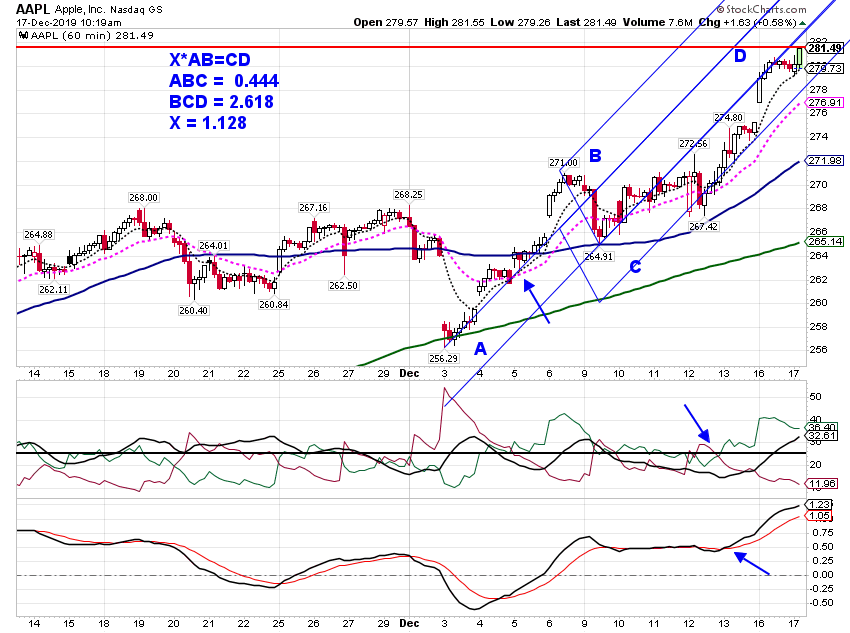Click the blue letter B label
850x633 pixels.
pyautogui.click(x=595, y=156)
